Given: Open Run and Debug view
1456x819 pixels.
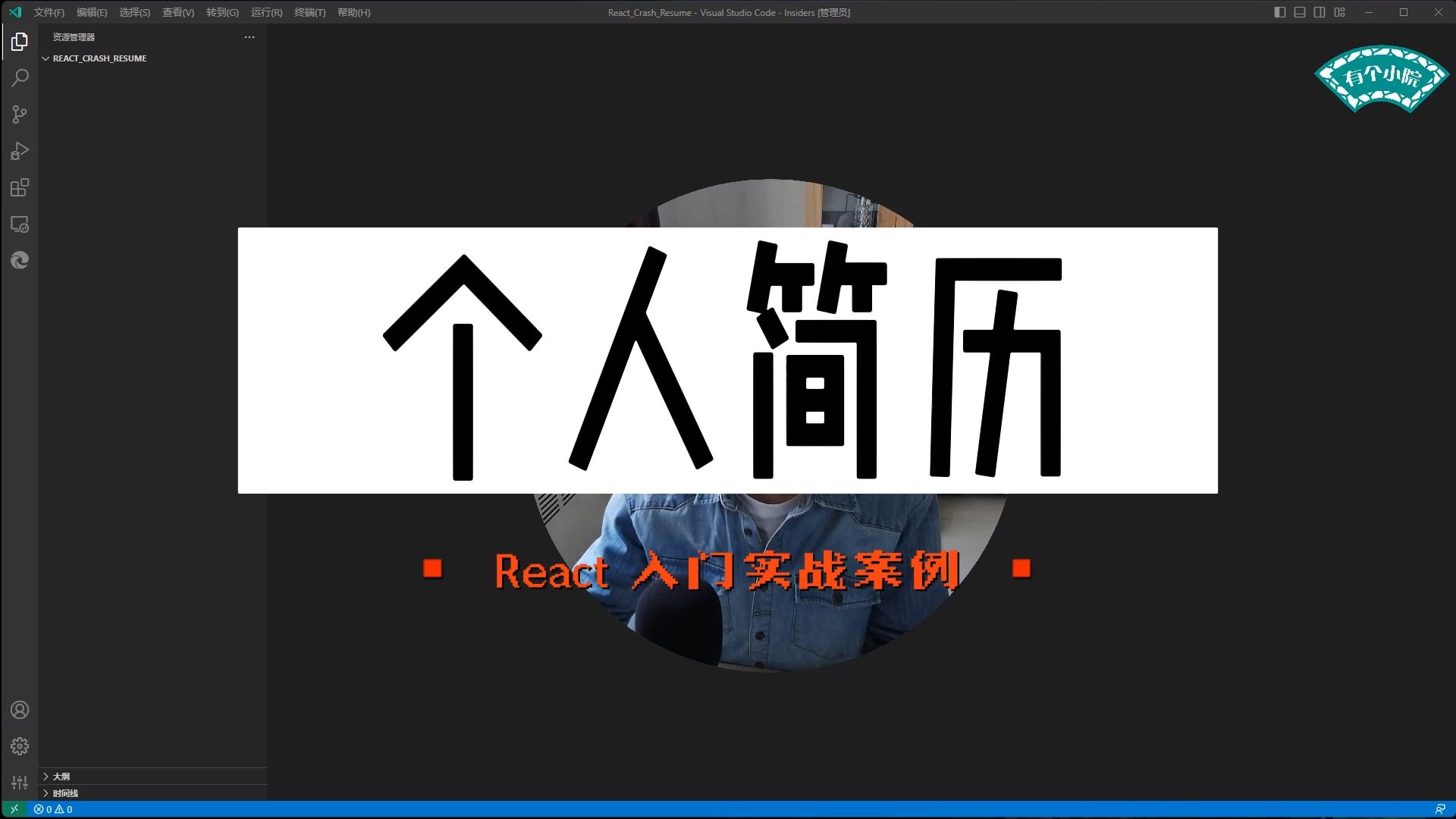Looking at the screenshot, I should point(20,151).
